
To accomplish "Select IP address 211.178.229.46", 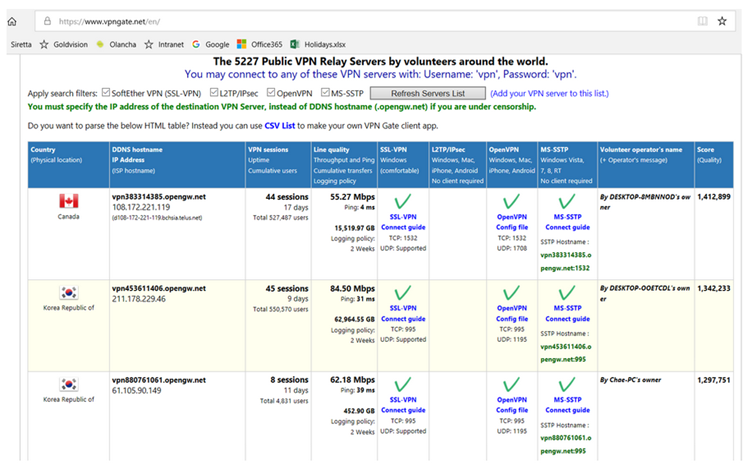I will [x=139, y=299].
